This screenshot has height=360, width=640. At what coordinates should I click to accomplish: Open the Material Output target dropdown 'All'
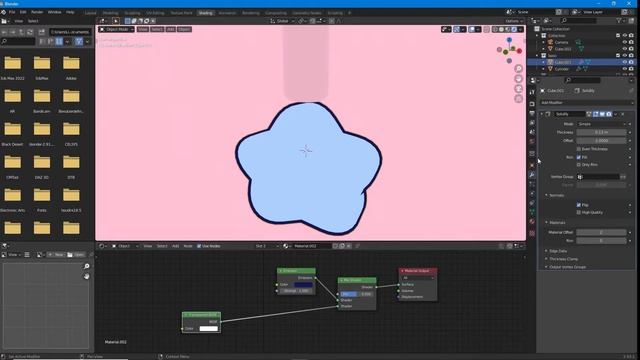coord(418,278)
